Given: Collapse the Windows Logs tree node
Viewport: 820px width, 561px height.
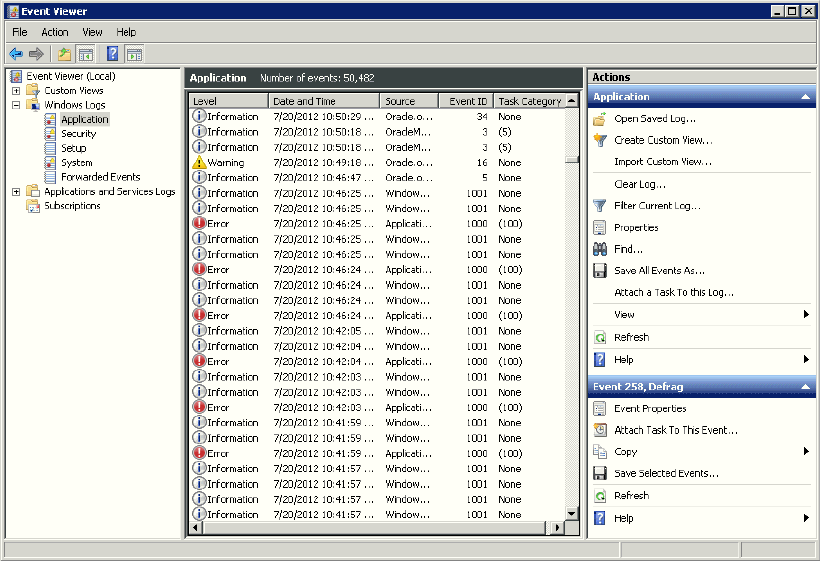Looking at the screenshot, I should coord(16,105).
